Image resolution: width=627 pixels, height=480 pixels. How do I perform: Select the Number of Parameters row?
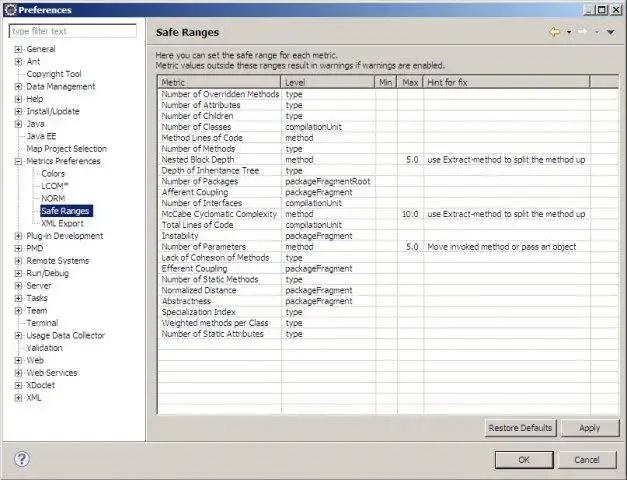coord(388,247)
